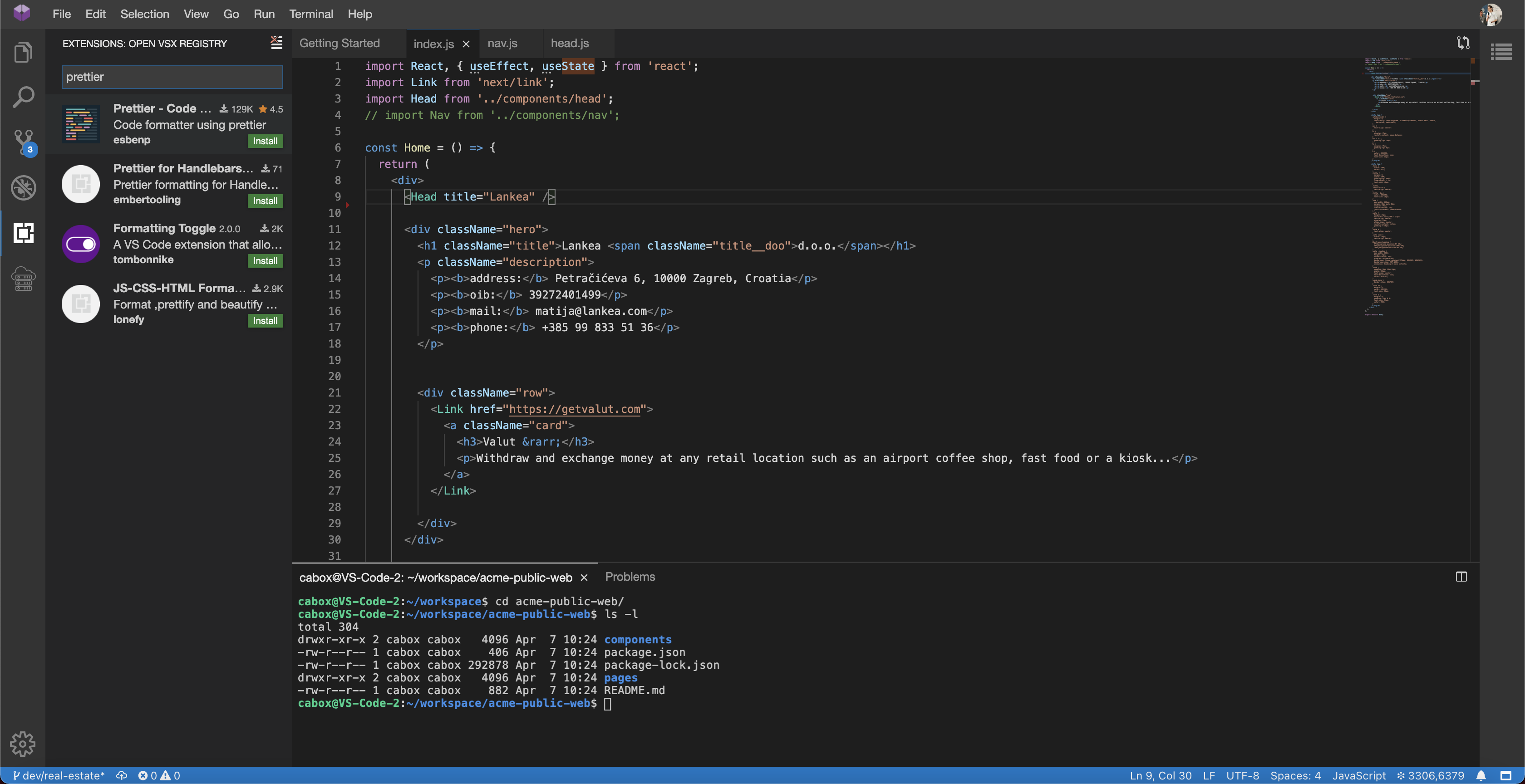Screen dimensions: 1525x784
Task: Click the useState import on line 1
Action: coord(568,66)
